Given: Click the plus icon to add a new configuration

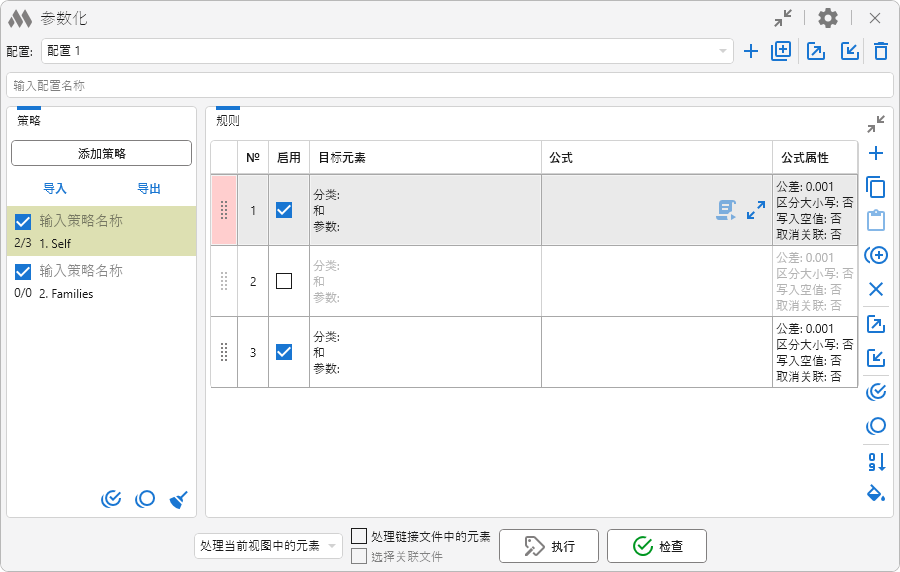Looking at the screenshot, I should click(x=751, y=51).
